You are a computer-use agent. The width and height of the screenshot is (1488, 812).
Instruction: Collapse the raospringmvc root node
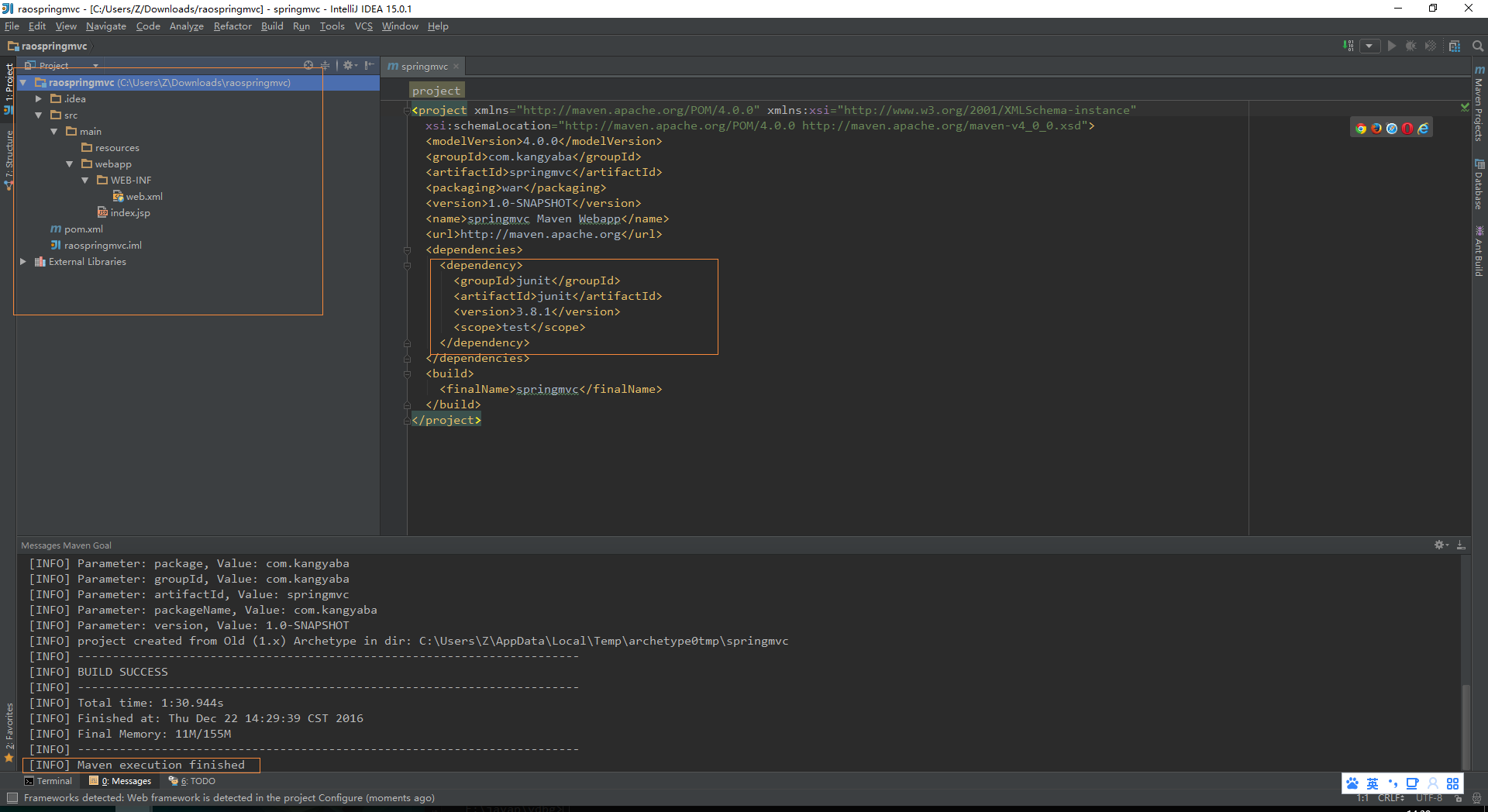point(23,82)
